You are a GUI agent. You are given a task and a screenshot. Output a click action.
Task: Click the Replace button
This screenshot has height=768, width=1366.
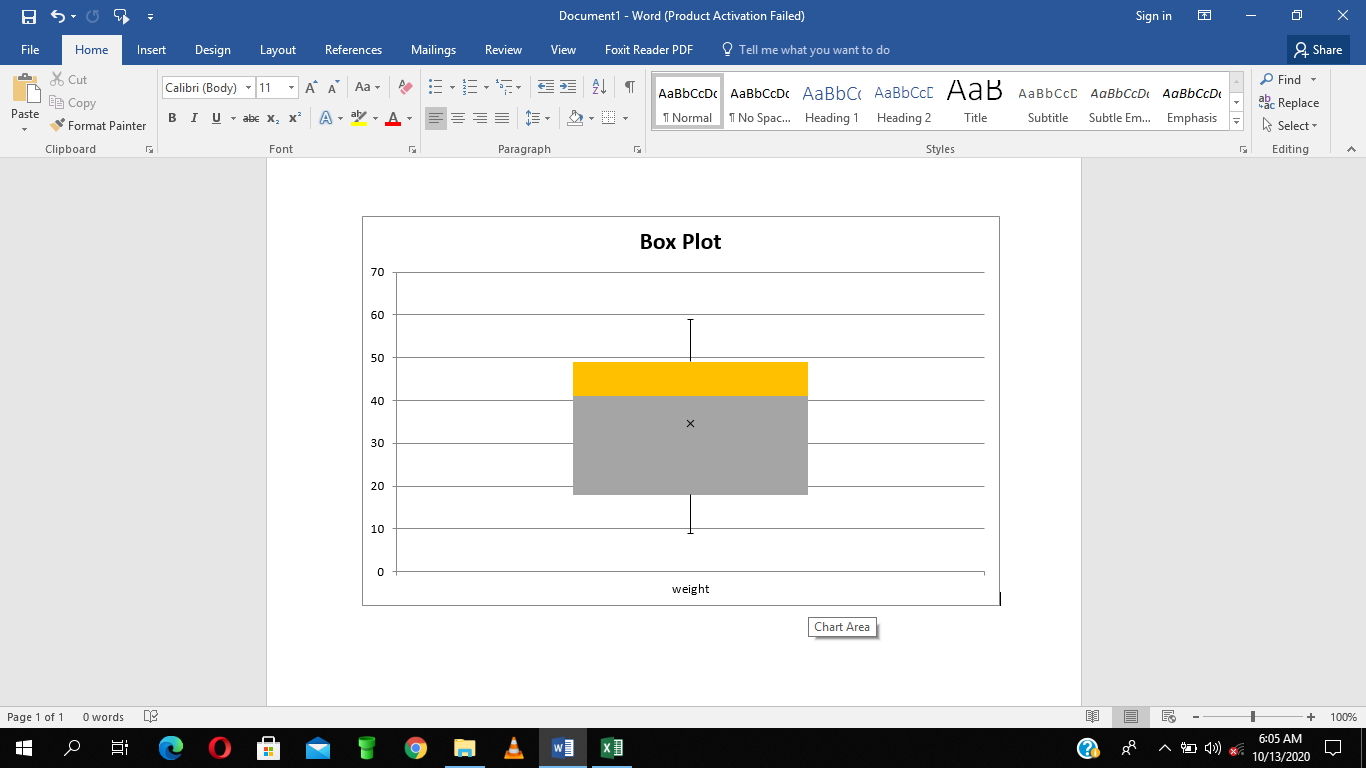point(1290,103)
